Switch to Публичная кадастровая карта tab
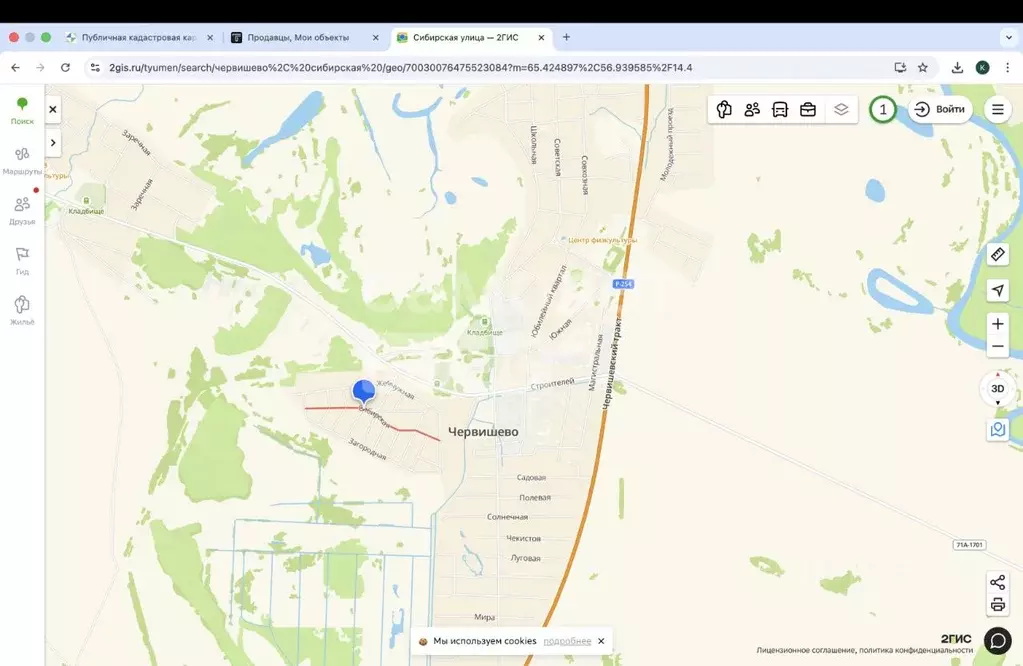The width and height of the screenshot is (1023, 666). coord(136,37)
